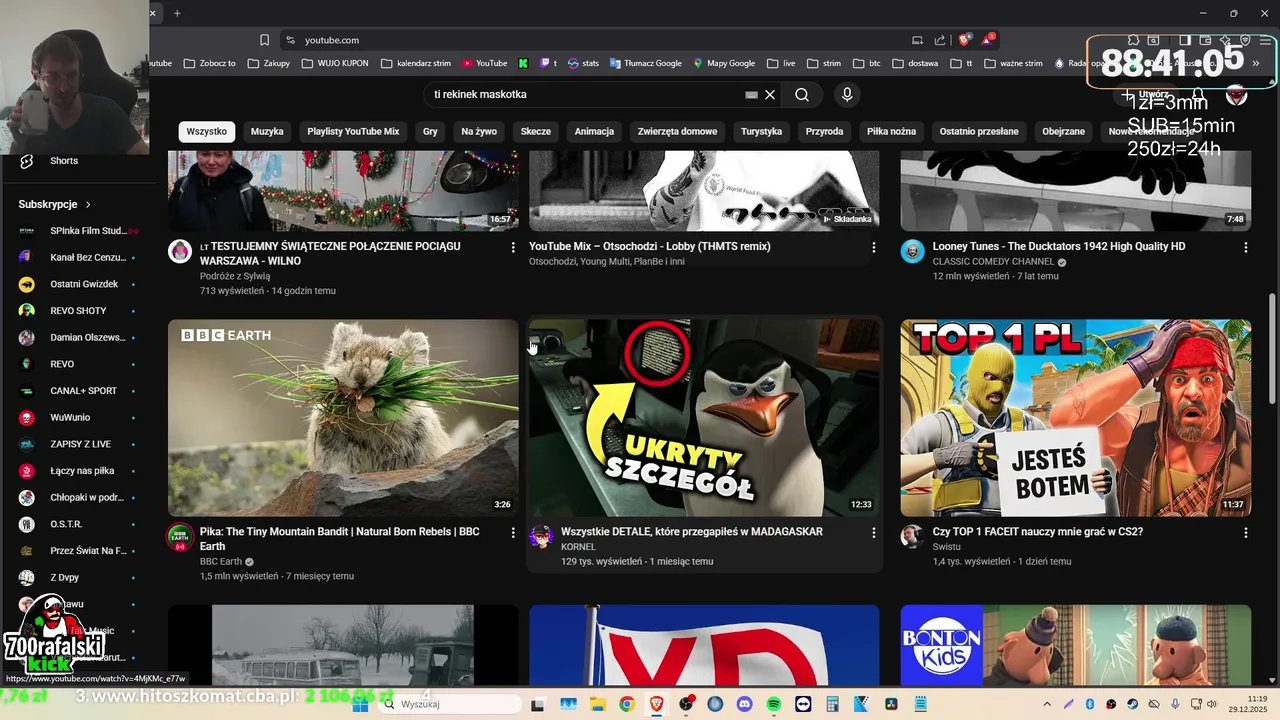Clear the search field with X

[770, 95]
